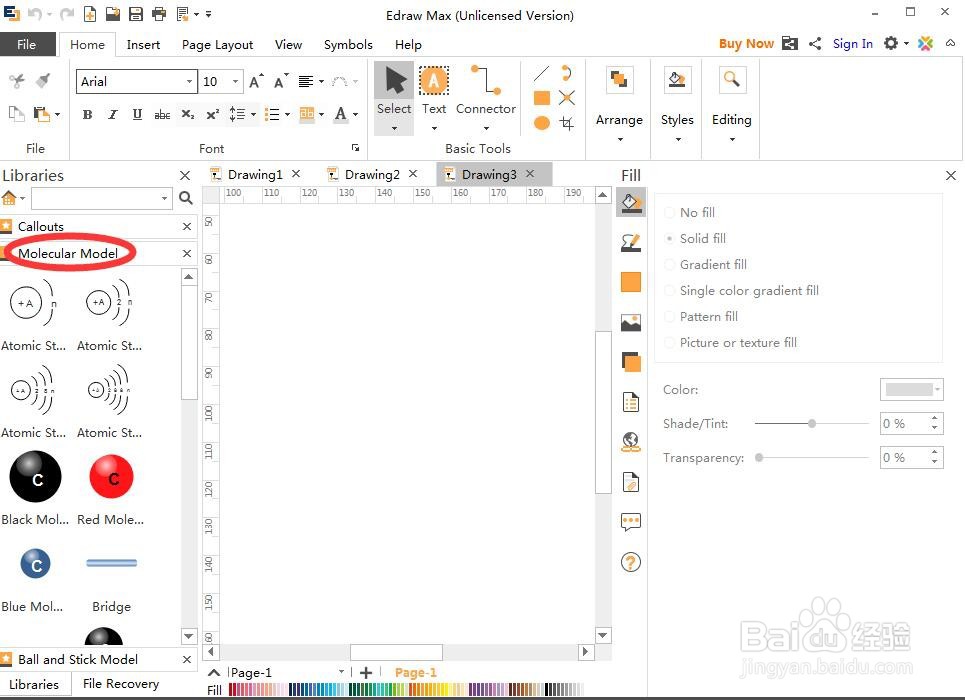Choose the Connector tool

pos(486,97)
